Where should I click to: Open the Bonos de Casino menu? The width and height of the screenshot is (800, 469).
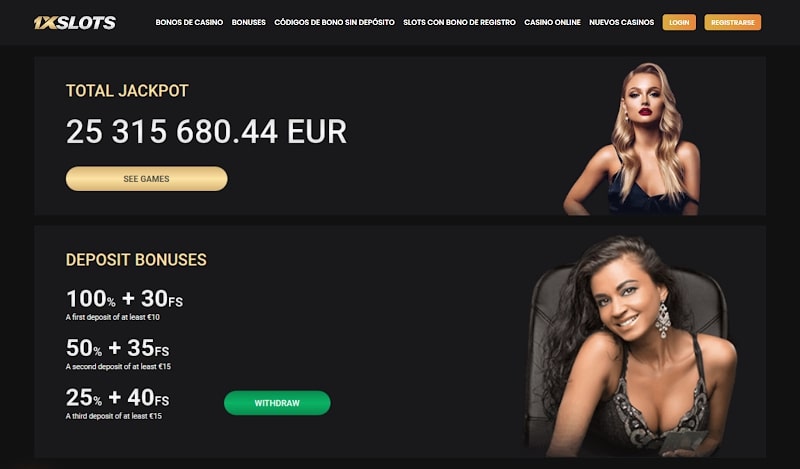[189, 22]
